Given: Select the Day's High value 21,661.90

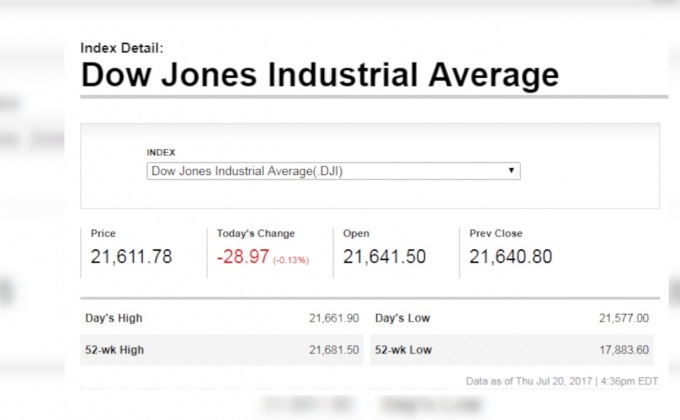Looking at the screenshot, I should click(x=334, y=318).
